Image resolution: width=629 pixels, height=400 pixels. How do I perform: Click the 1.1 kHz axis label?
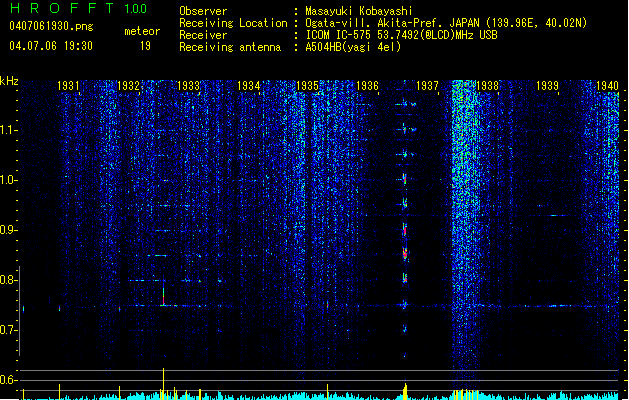tap(8, 130)
